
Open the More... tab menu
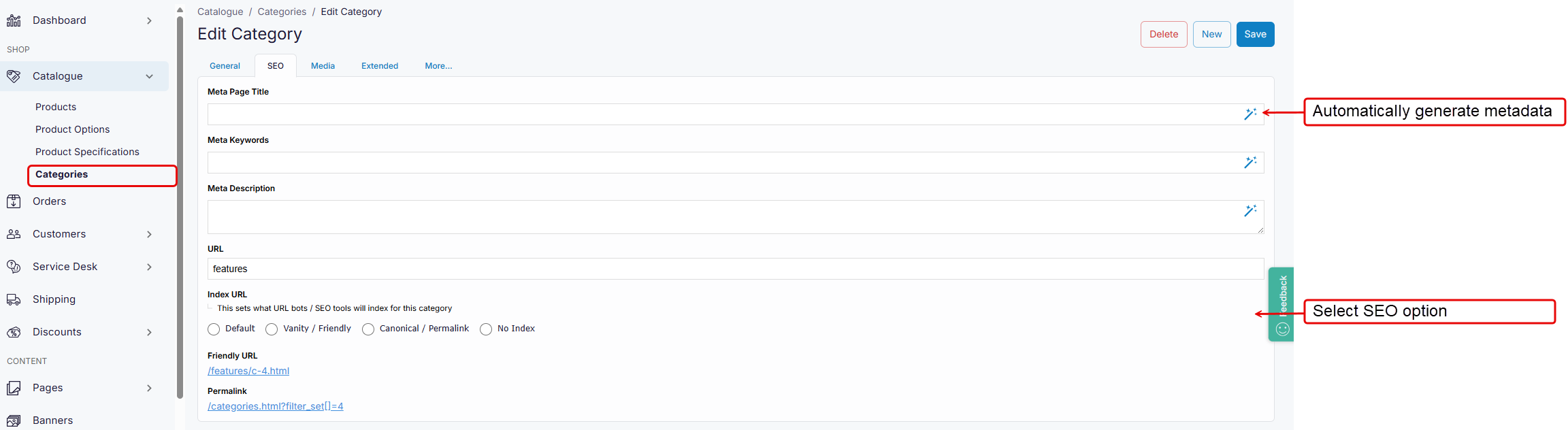(x=438, y=65)
